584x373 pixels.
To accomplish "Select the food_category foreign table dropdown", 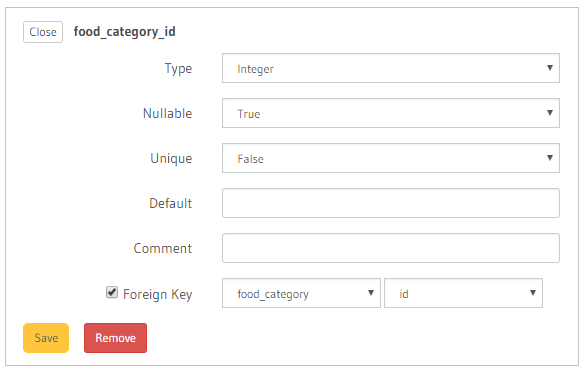I will [x=301, y=293].
